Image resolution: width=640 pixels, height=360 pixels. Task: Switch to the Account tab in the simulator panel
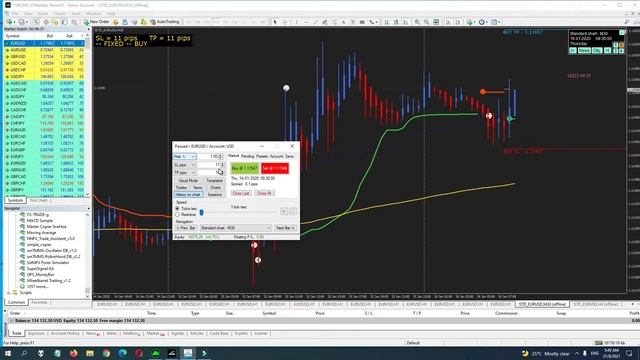[x=276, y=156]
